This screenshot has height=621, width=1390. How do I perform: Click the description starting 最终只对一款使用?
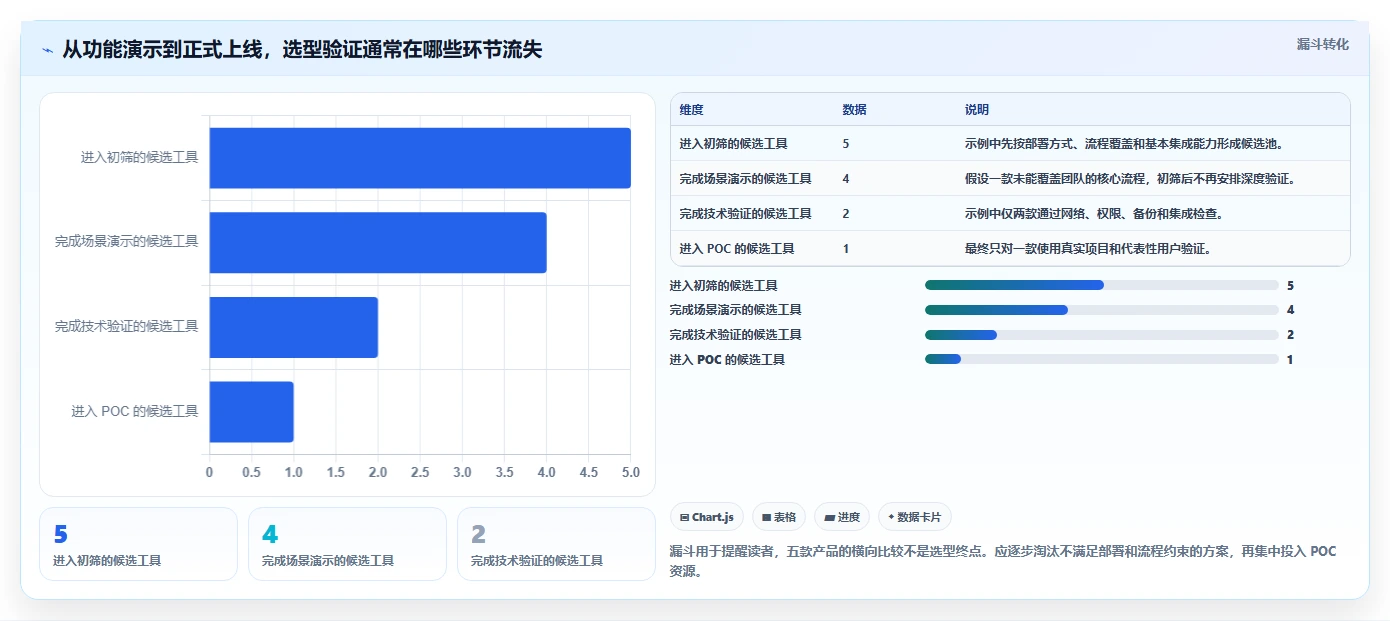coord(1088,249)
